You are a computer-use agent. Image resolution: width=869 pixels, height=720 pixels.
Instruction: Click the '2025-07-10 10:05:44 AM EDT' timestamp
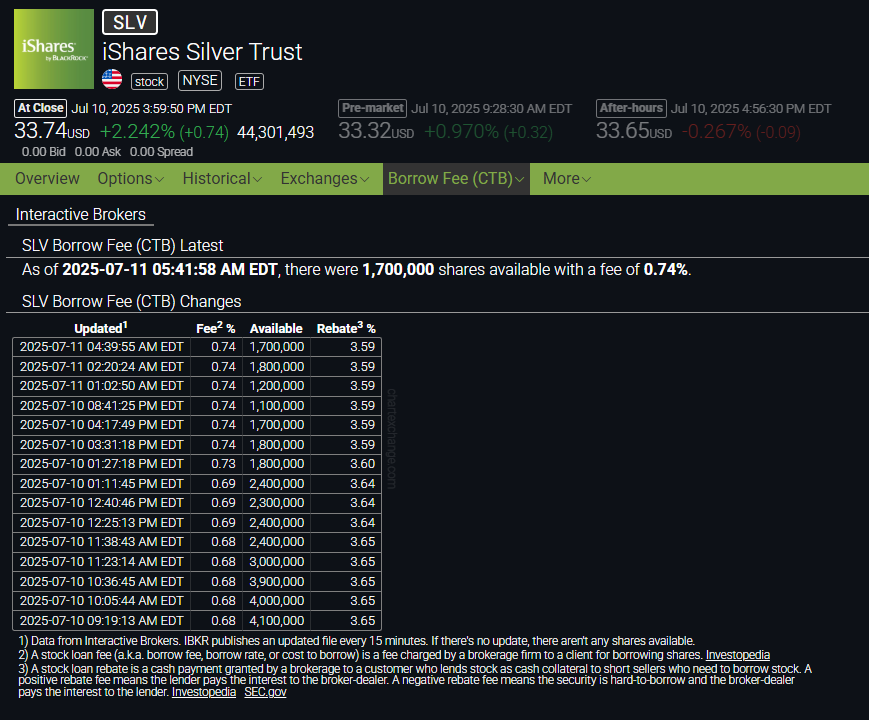point(101,600)
